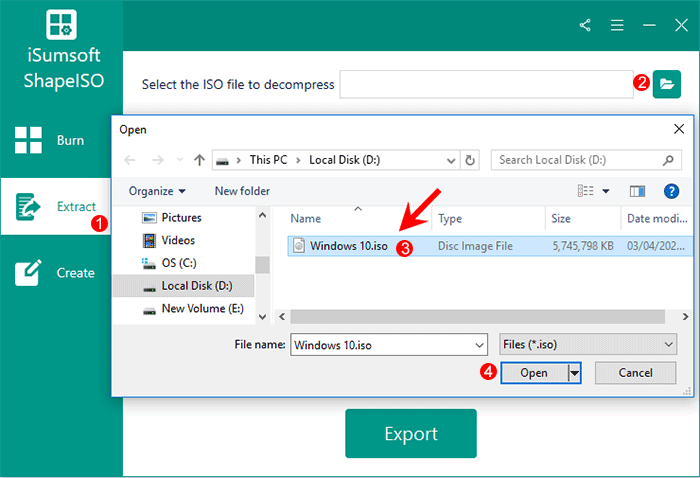Click the Open button
Viewport: 700px width, 478px height.
pyautogui.click(x=534, y=373)
